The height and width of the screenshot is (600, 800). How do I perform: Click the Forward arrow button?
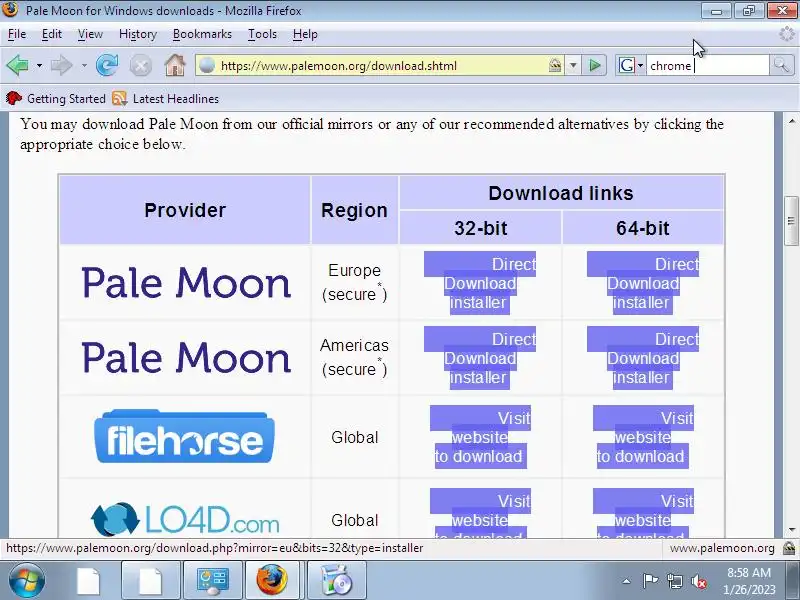[62, 66]
